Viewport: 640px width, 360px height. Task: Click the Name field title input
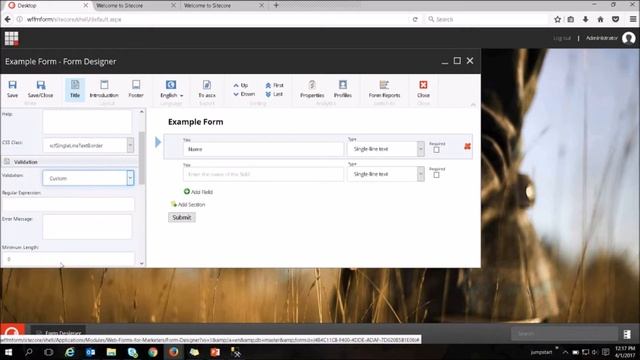(x=263, y=149)
